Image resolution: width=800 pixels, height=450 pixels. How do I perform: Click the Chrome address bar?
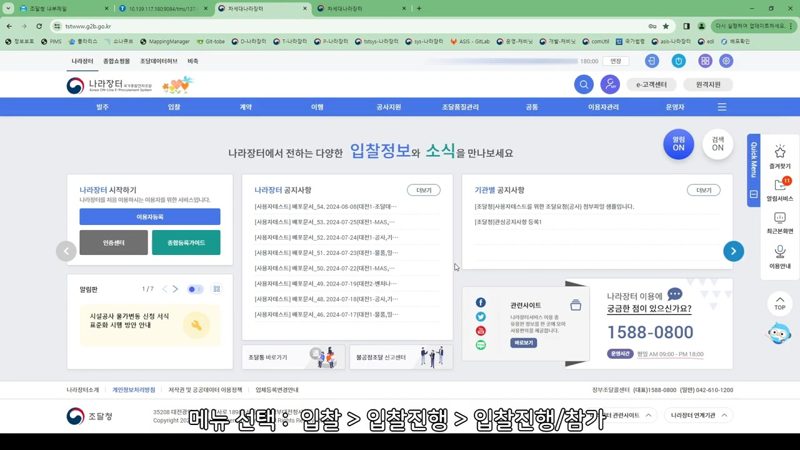[352, 26]
